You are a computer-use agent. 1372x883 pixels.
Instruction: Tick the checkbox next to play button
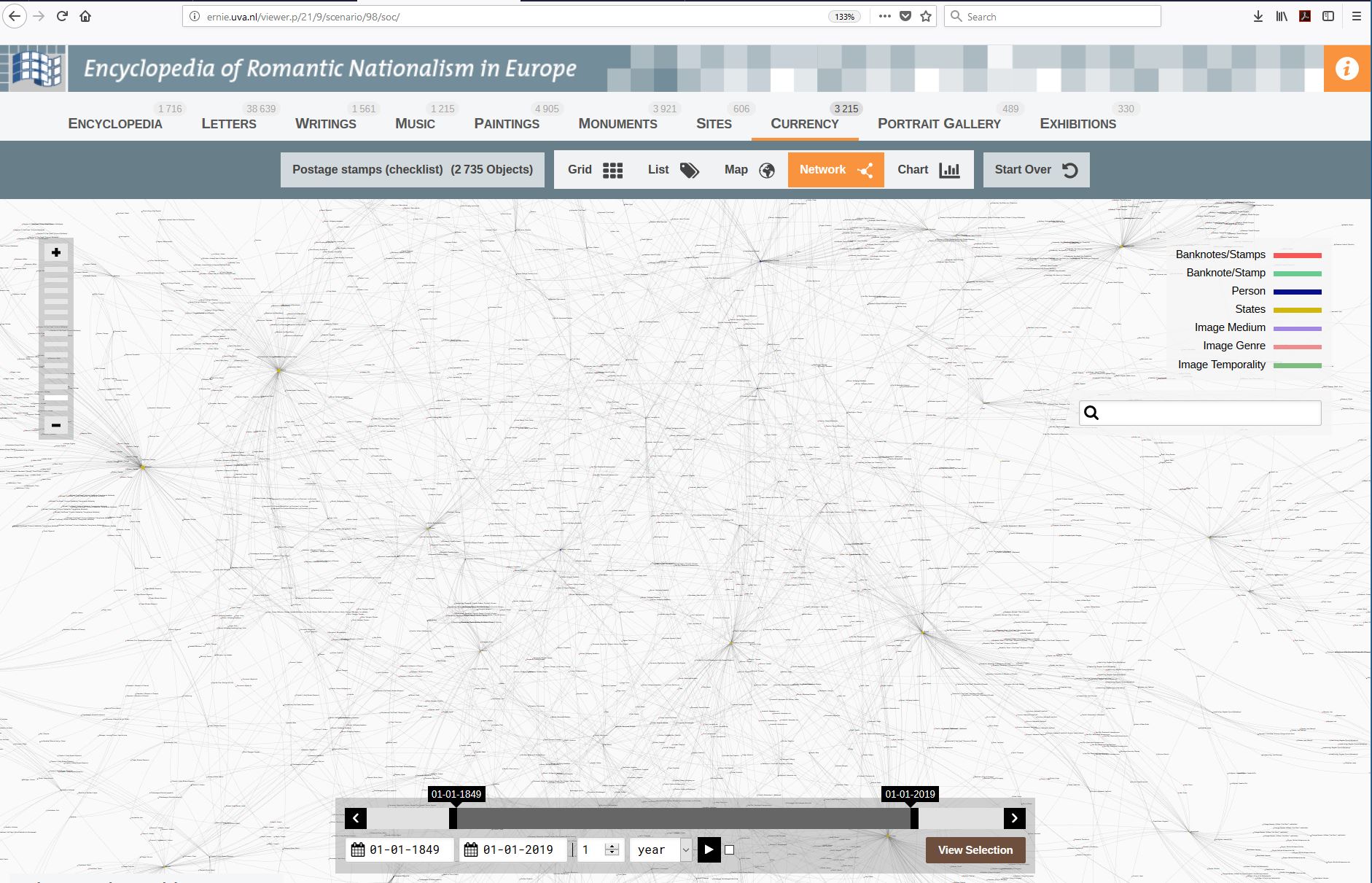click(x=730, y=850)
